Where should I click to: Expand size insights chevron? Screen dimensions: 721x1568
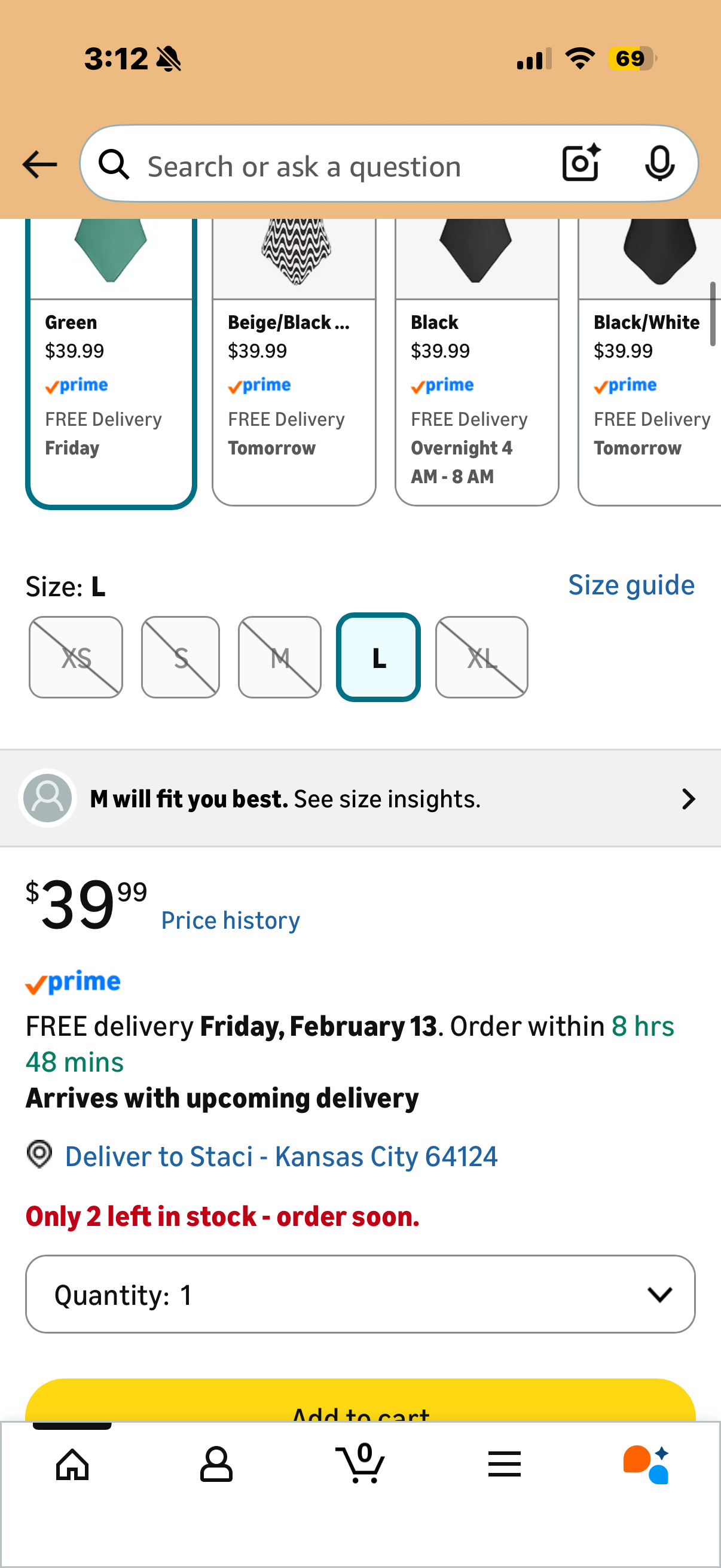[688, 798]
